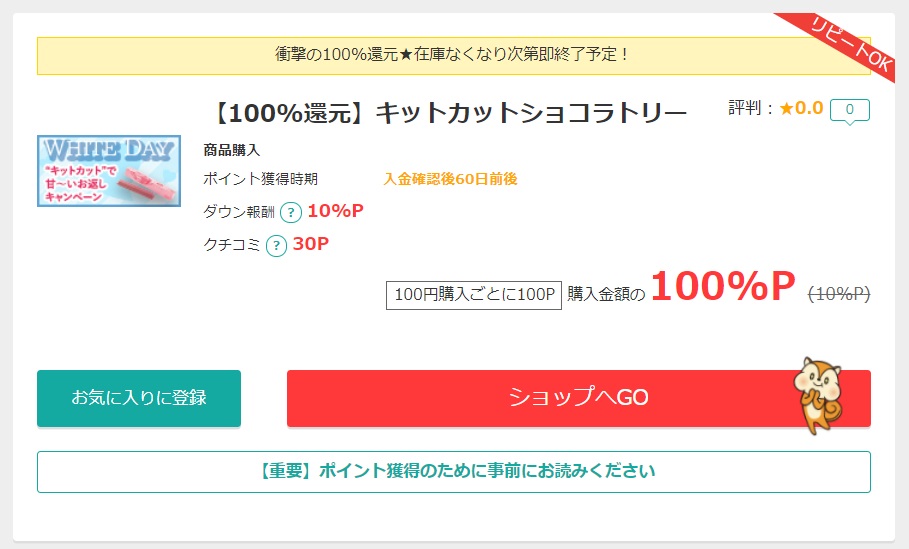The image size is (909, 549).
Task: Click the crossed-out (10%P) old rate
Action: coord(839,295)
